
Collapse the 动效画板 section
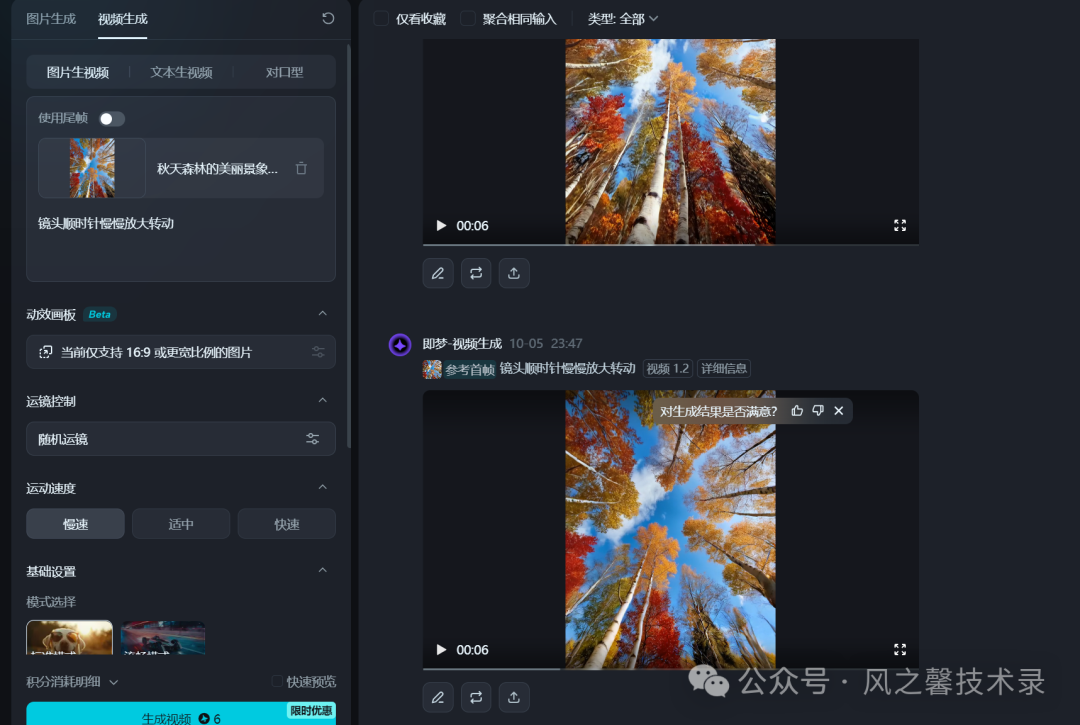pyautogui.click(x=322, y=313)
